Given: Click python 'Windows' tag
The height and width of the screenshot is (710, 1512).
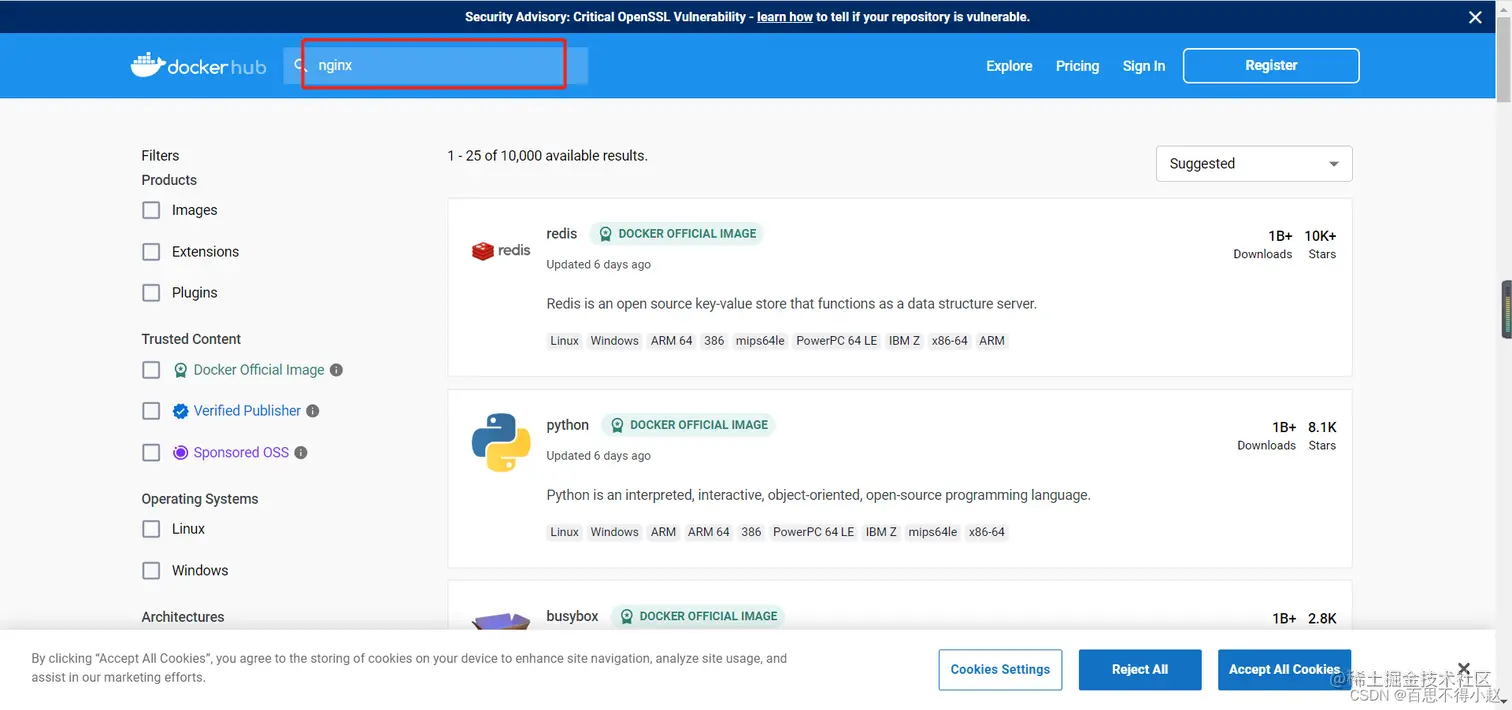Looking at the screenshot, I should pos(614,532).
